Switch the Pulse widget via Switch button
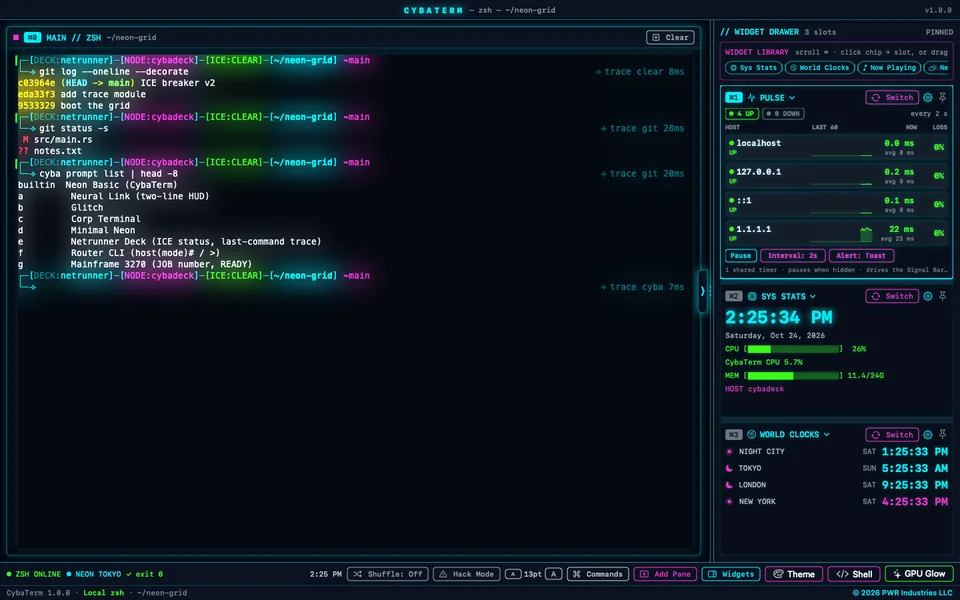This screenshot has height=600, width=960. point(892,97)
